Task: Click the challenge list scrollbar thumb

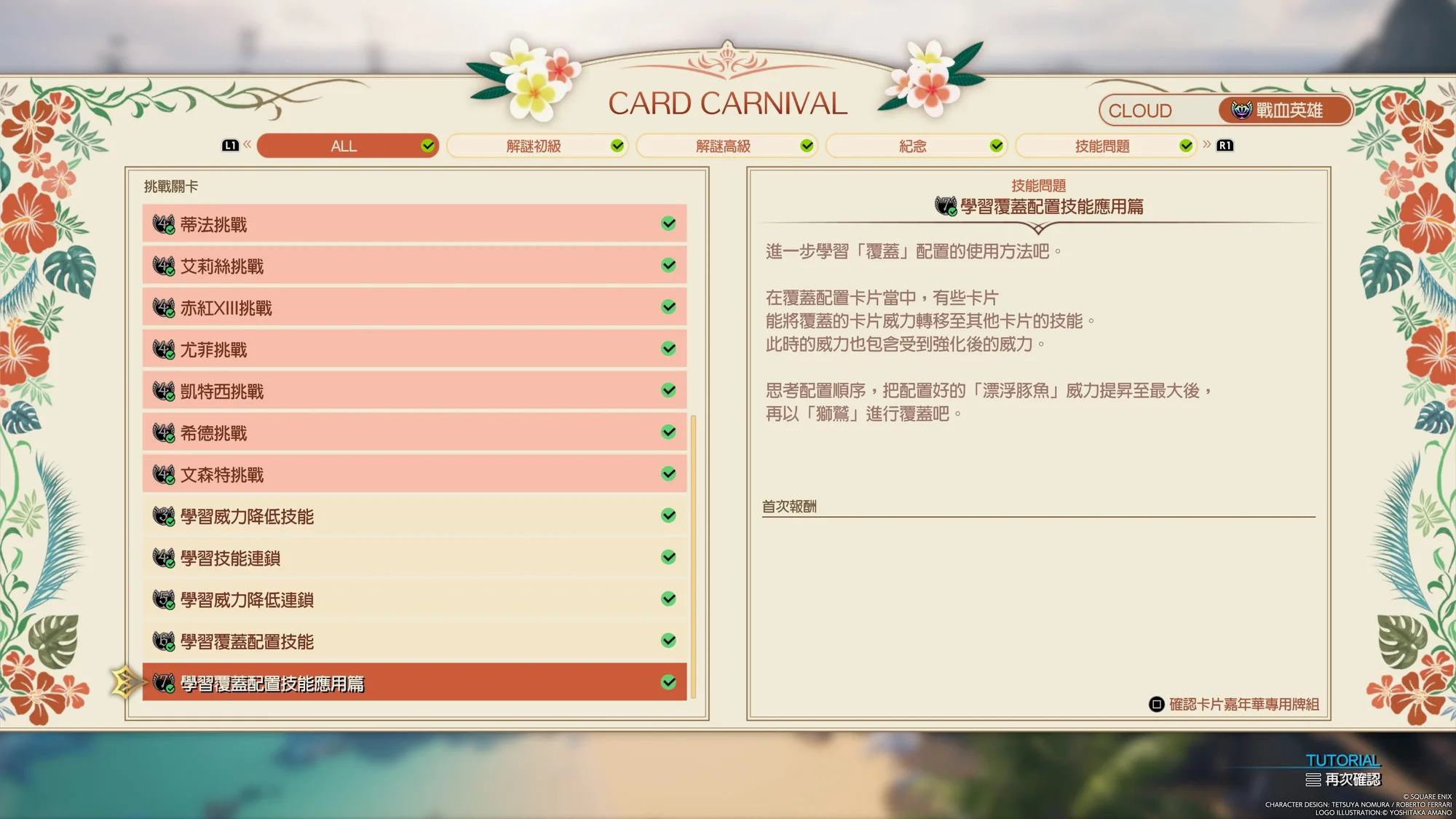Action: (x=693, y=557)
